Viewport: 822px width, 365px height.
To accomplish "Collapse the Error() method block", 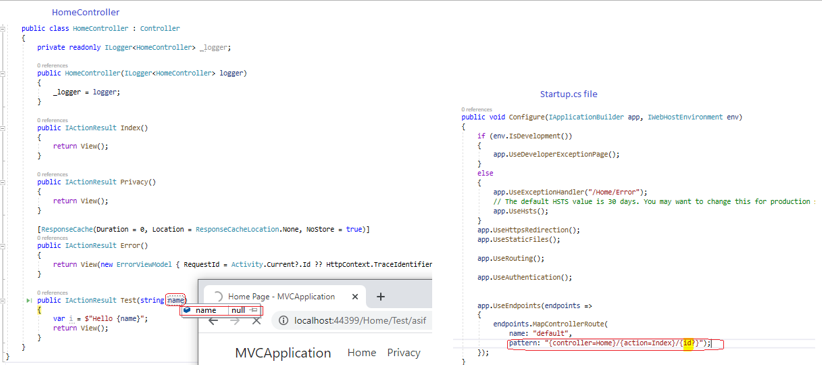I will [4, 245].
